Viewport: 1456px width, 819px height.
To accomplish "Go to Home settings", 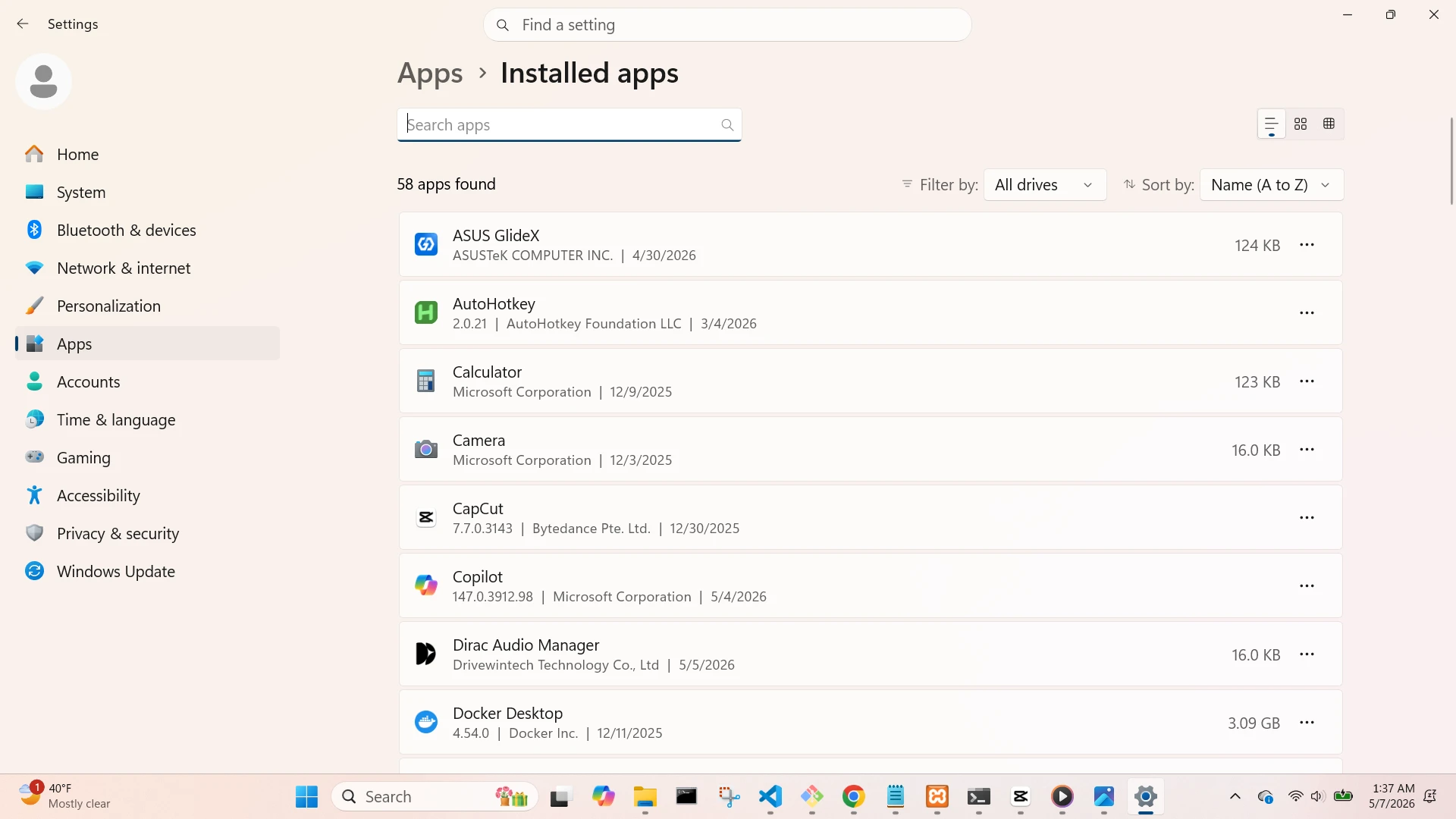I will pos(148,154).
